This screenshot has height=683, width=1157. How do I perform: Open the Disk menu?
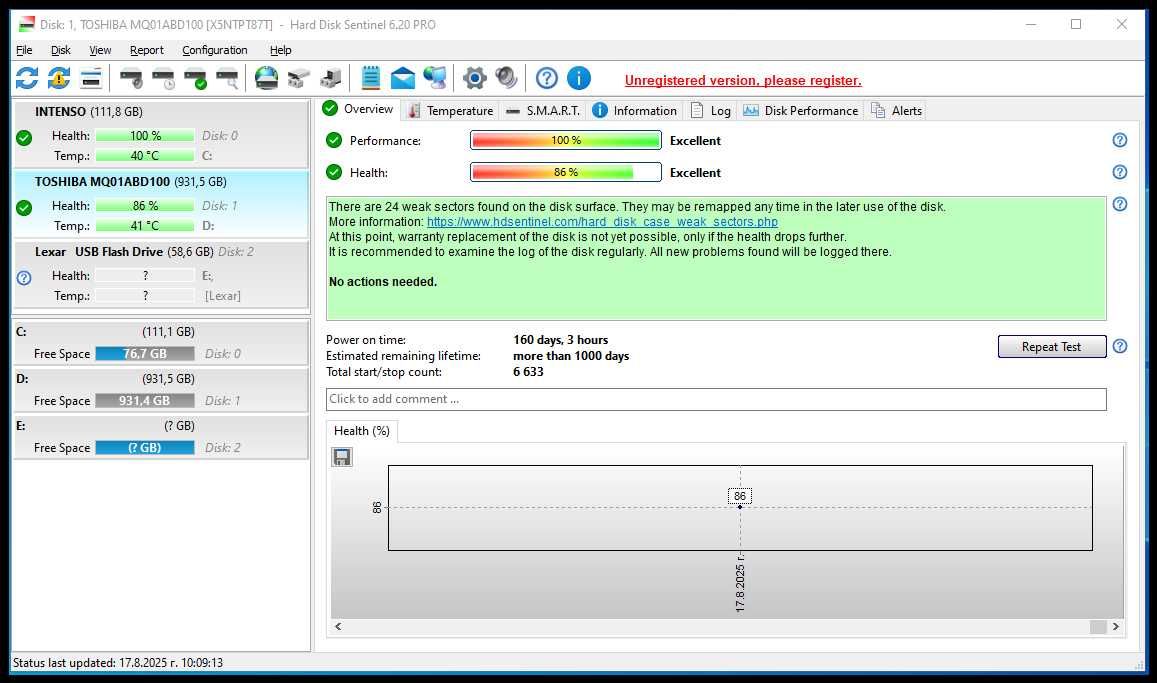(x=61, y=50)
